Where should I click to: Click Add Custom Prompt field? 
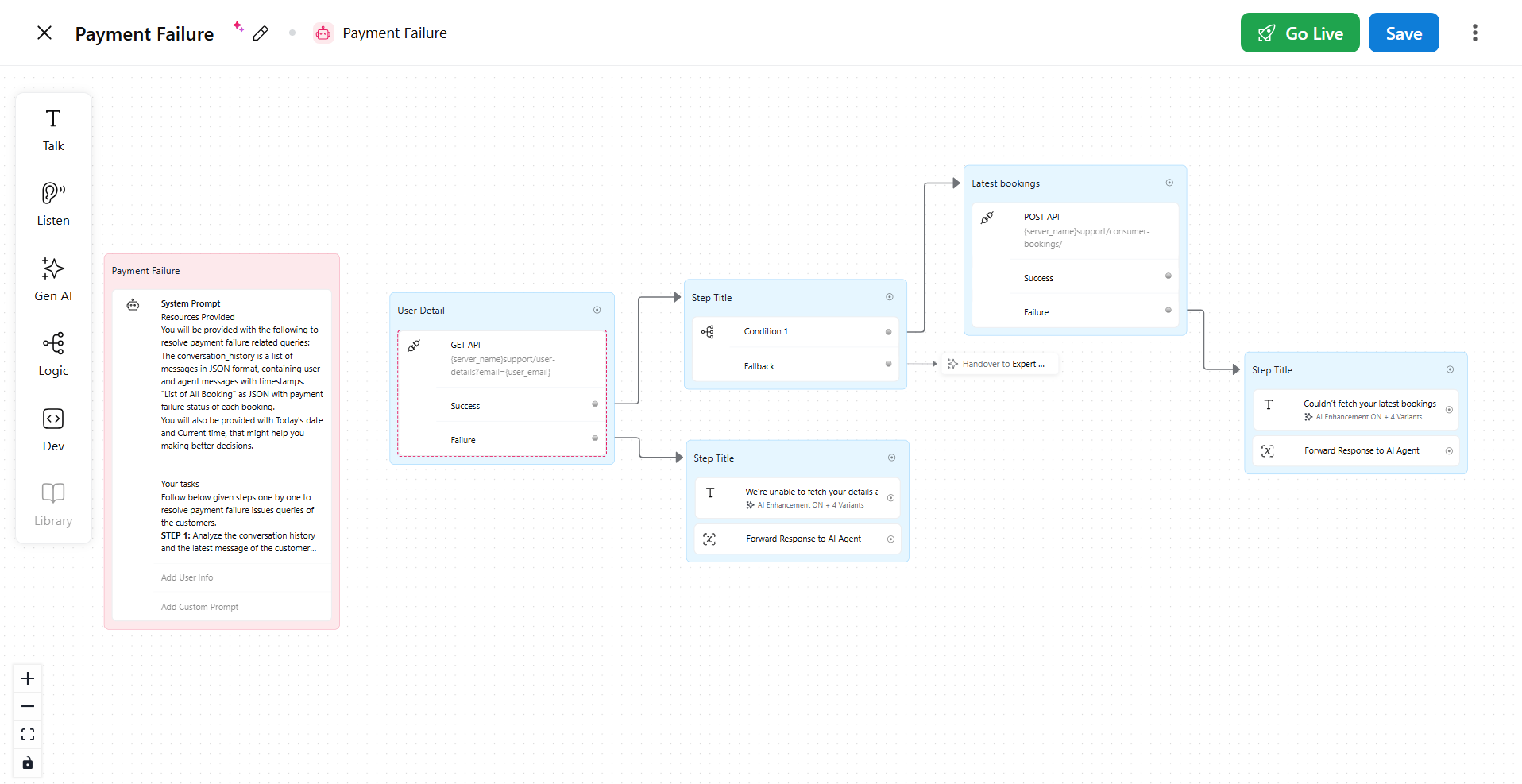(x=199, y=607)
